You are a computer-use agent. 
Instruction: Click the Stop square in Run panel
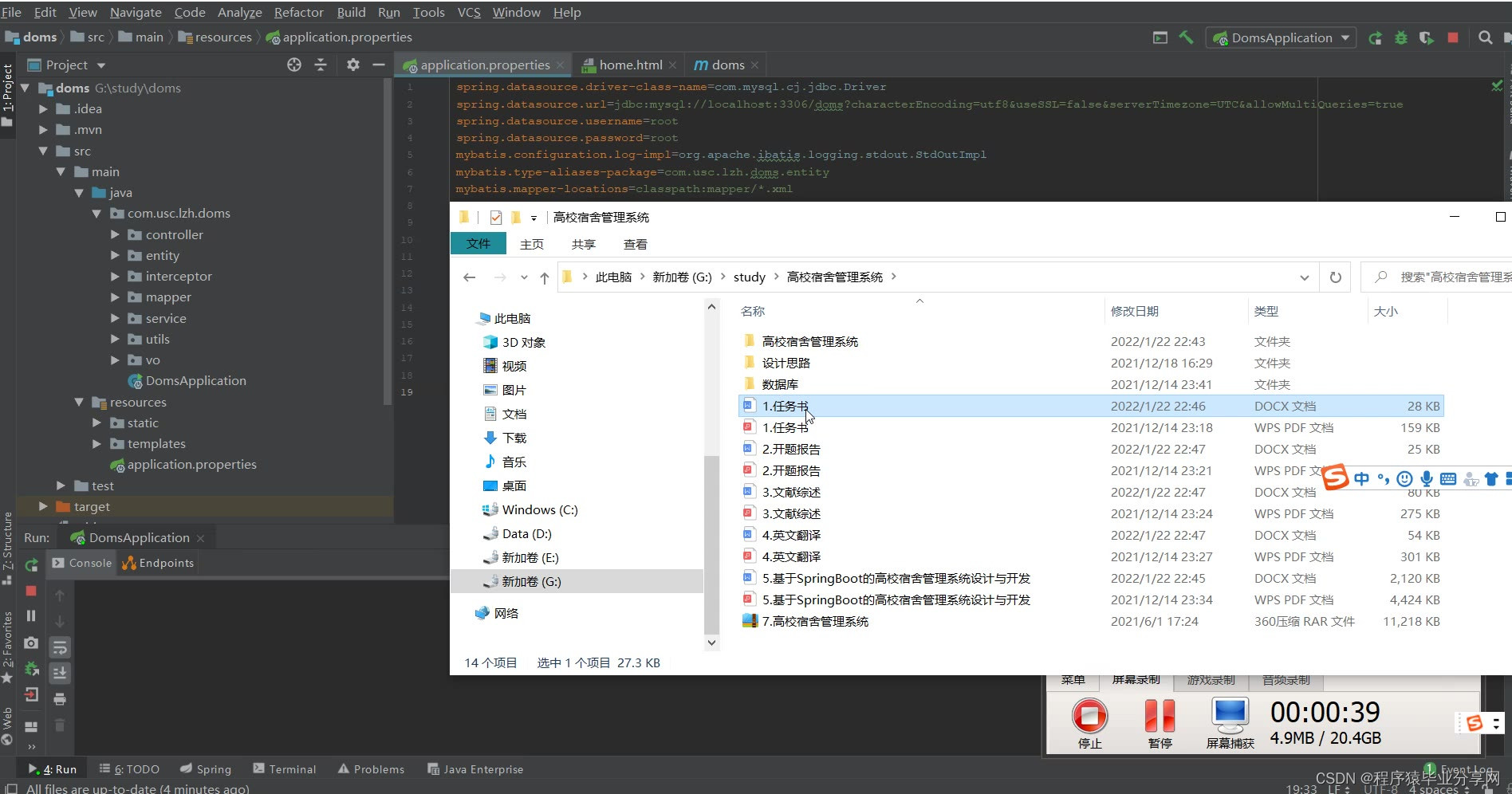31,591
